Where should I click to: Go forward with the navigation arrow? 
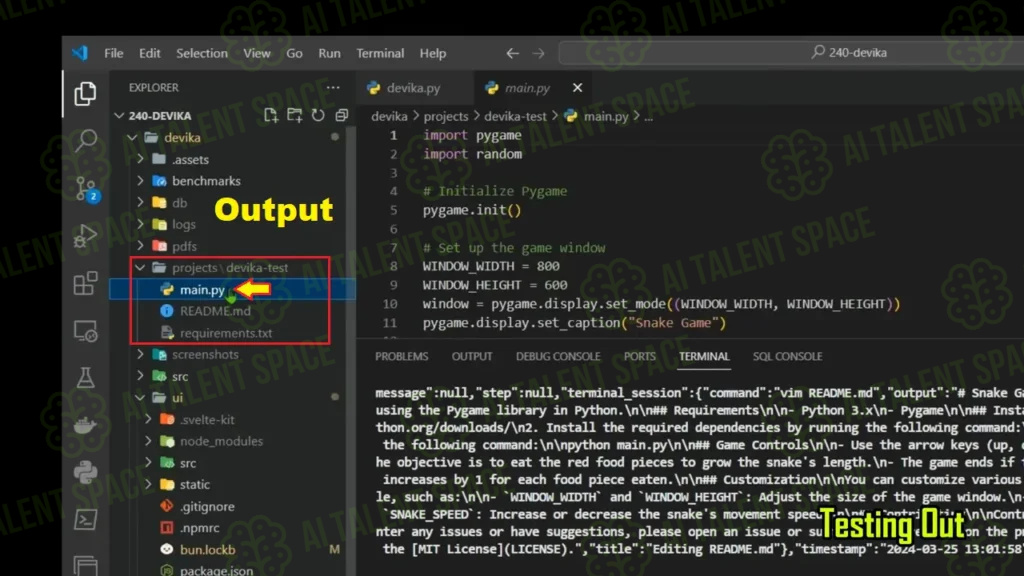(538, 53)
